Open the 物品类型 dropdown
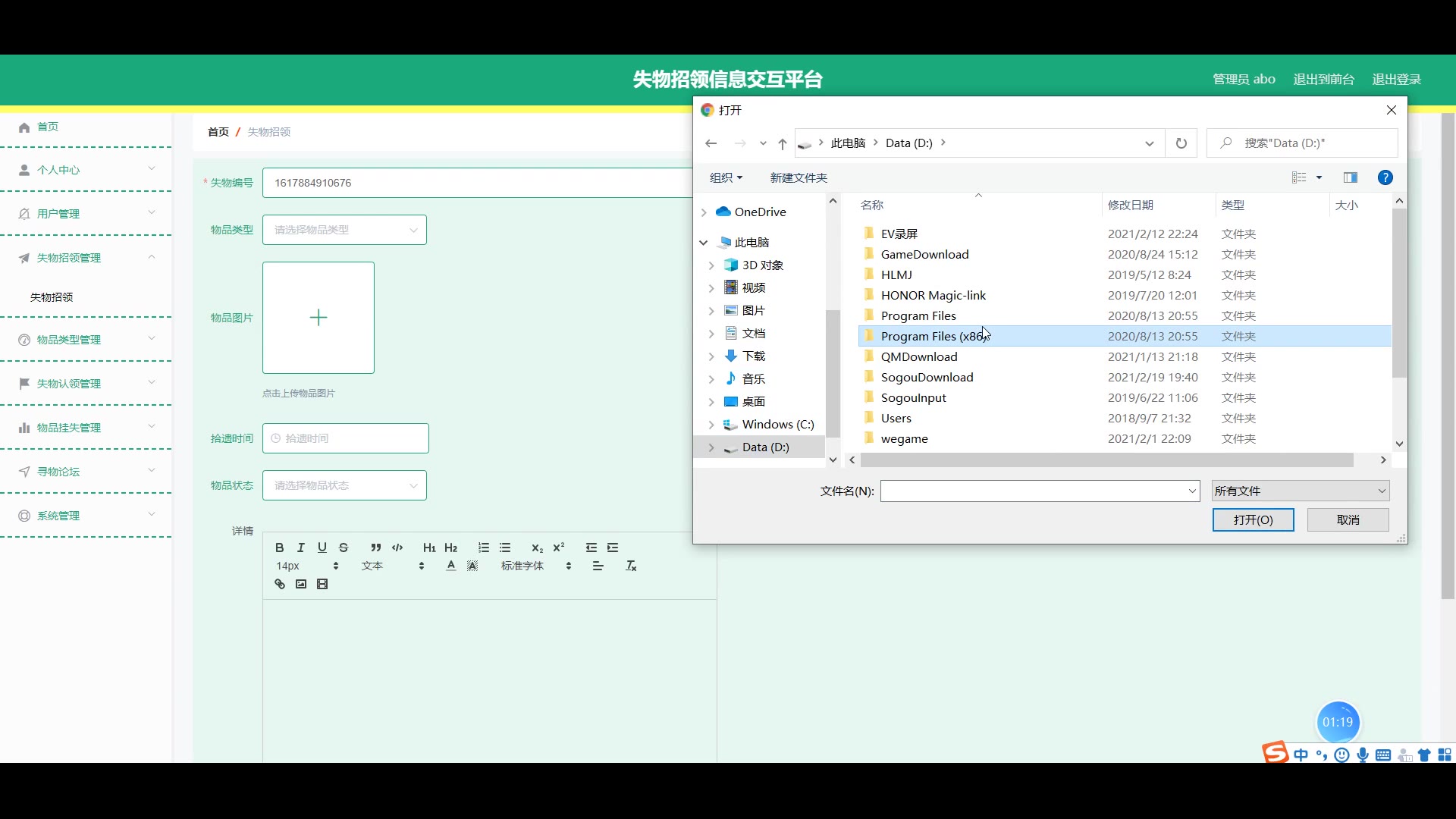The width and height of the screenshot is (1456, 819). coord(344,230)
